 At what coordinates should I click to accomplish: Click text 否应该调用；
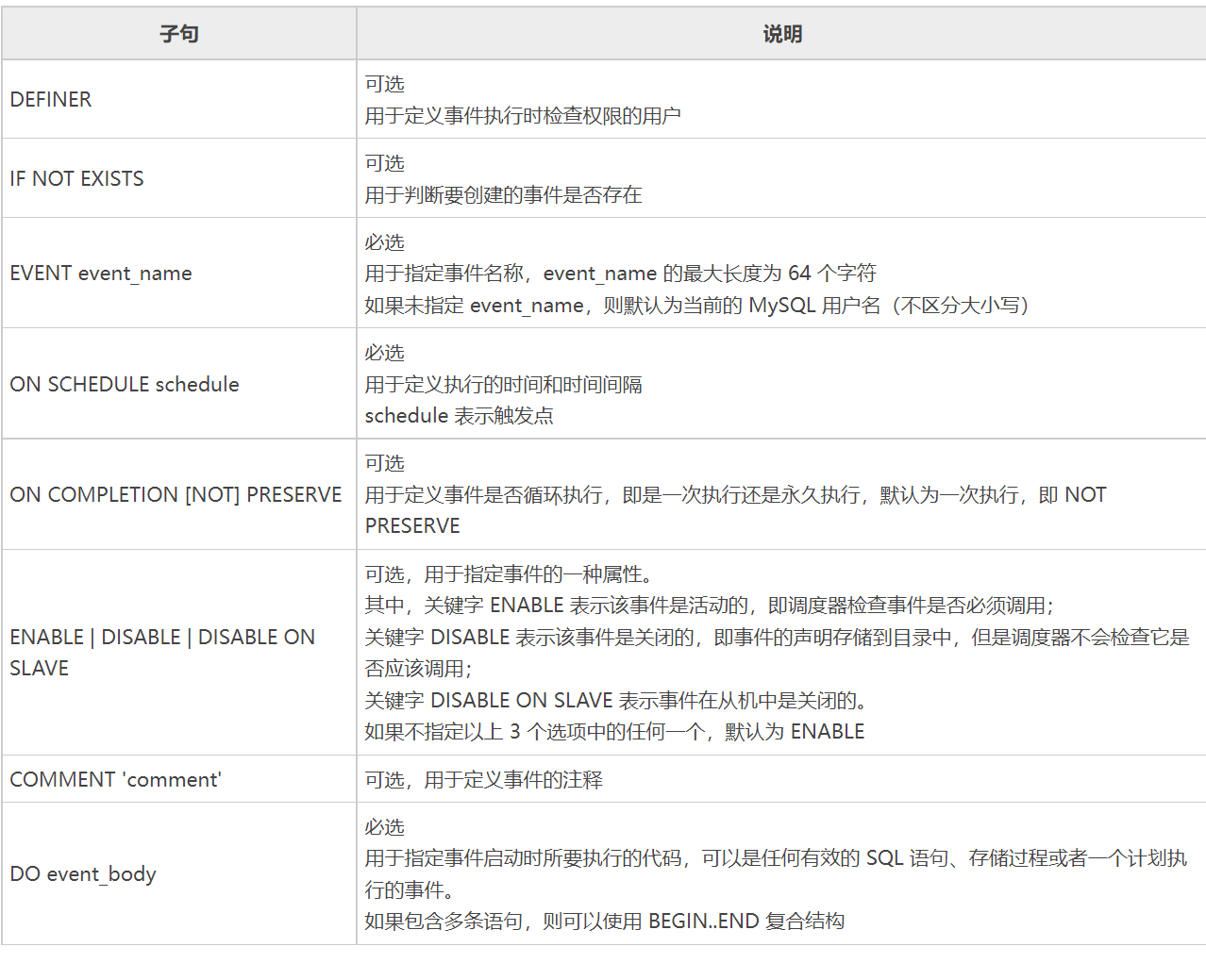pos(419,669)
